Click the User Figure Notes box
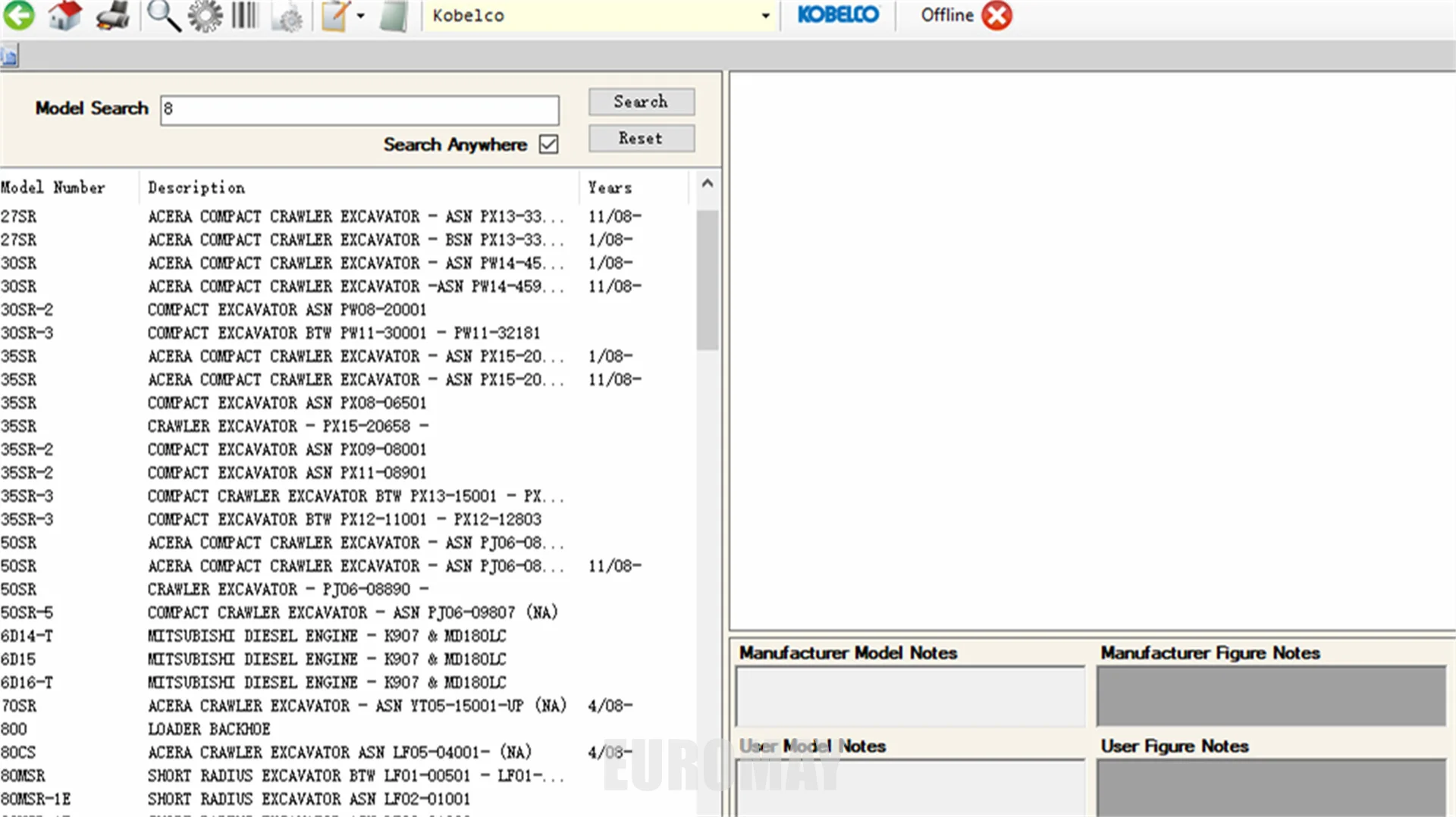Image resolution: width=1456 pixels, height=817 pixels. [1272, 787]
